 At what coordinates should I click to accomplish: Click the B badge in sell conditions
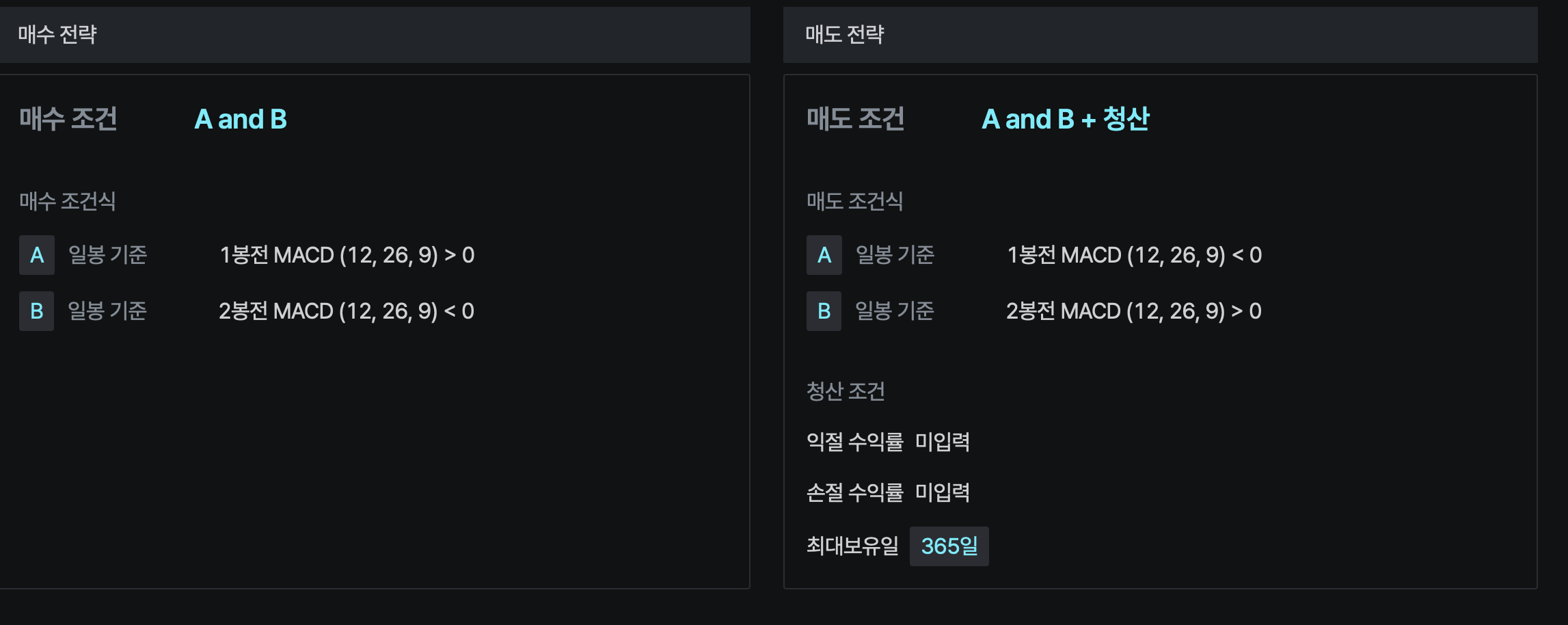click(x=824, y=311)
